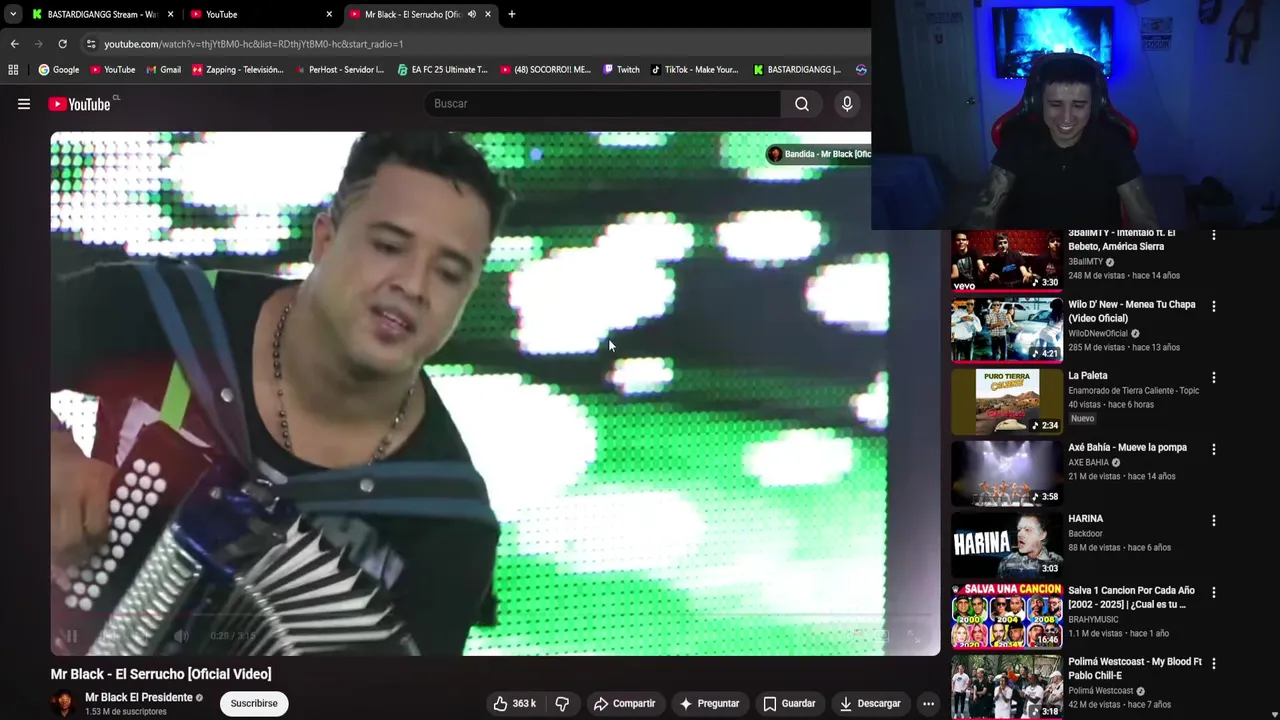This screenshot has height=720, width=1280.
Task: Dislike the video with thumbs-down
Action: click(562, 704)
